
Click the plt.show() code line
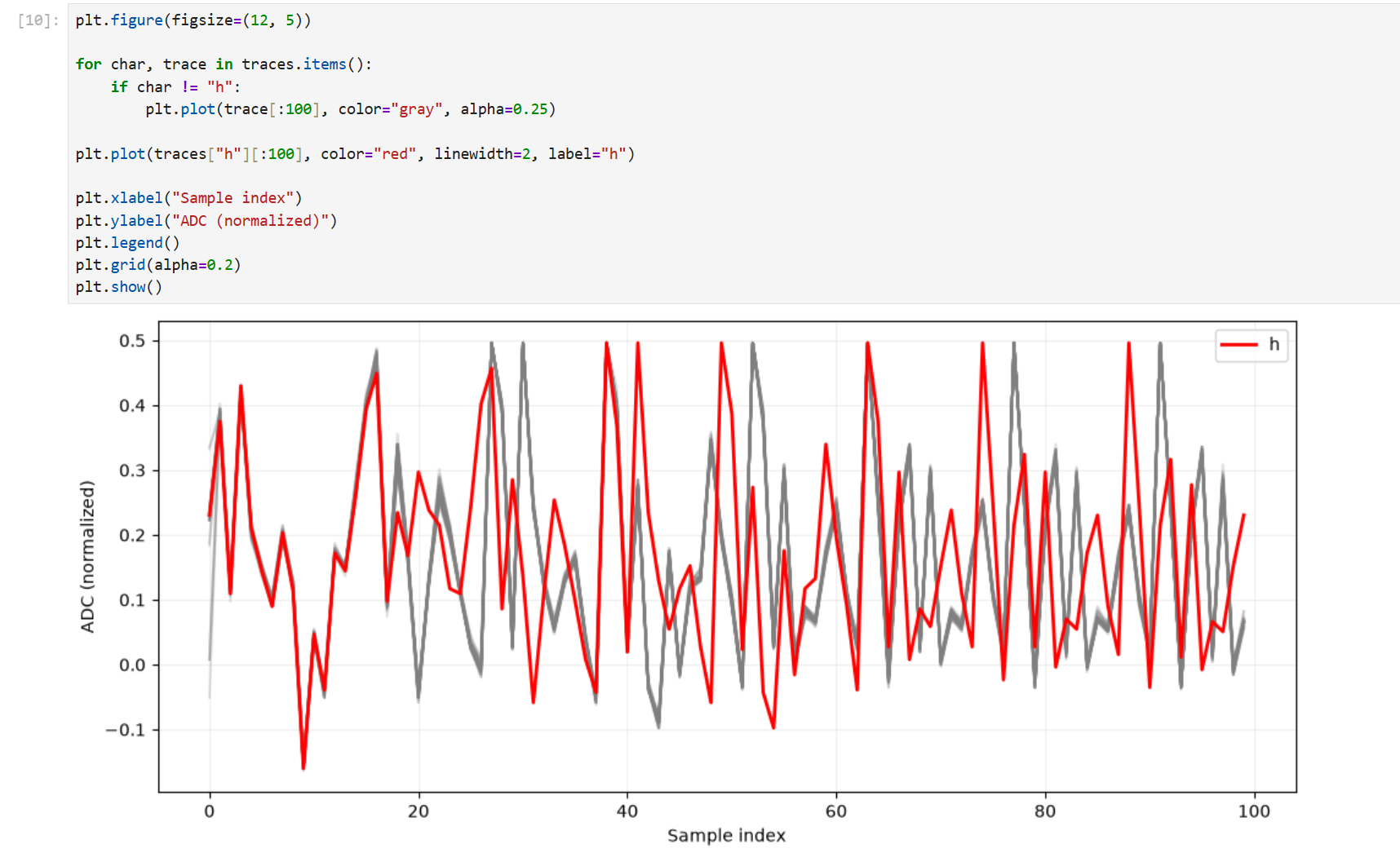click(119, 287)
